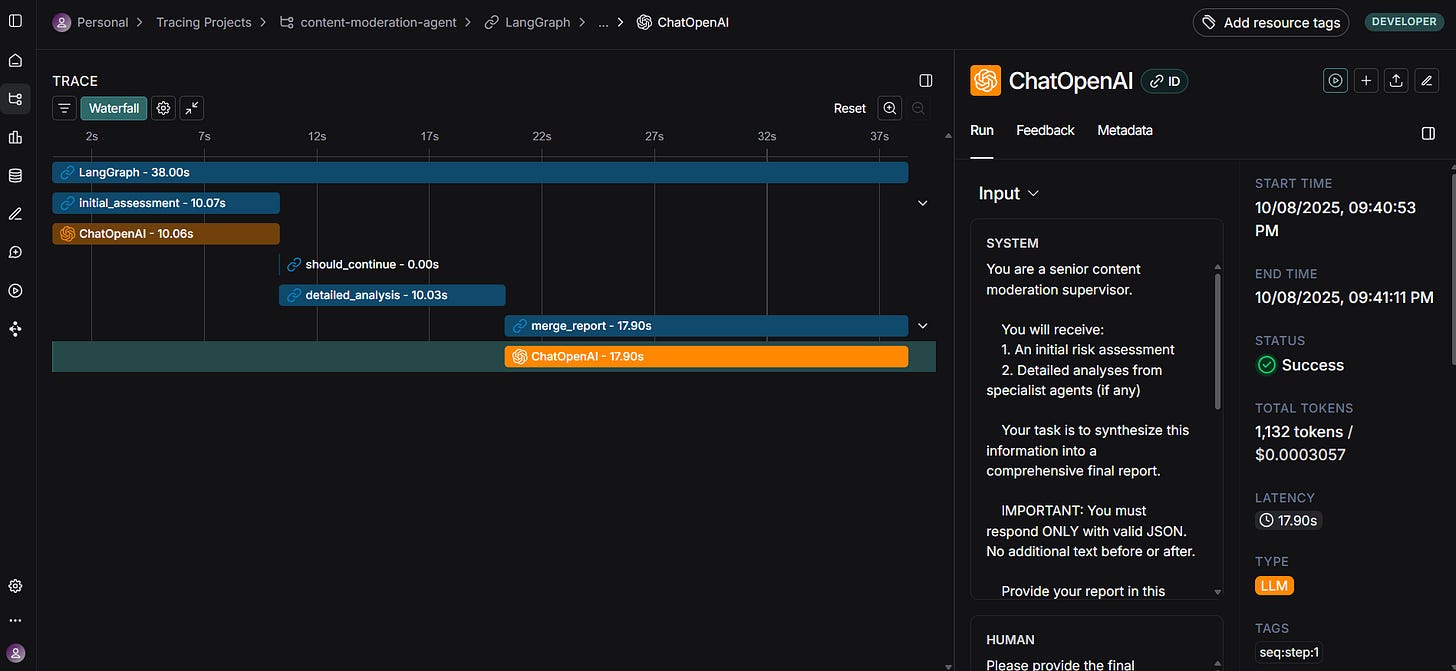Go to the Tracing Projects breadcrumb
1456x671 pixels.
203,22
